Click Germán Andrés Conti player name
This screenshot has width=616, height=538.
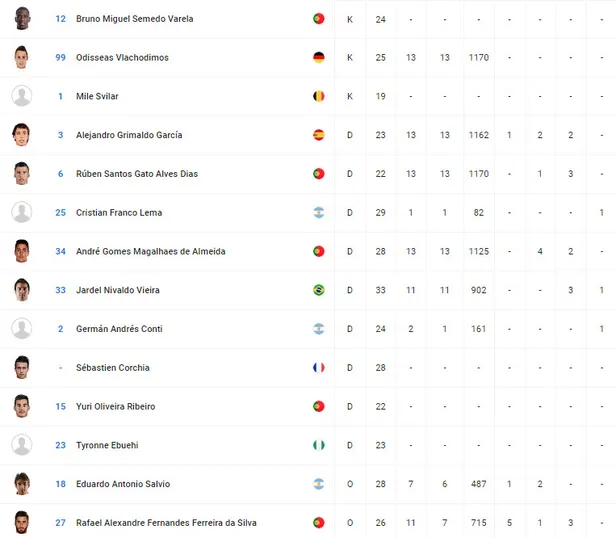pos(119,329)
